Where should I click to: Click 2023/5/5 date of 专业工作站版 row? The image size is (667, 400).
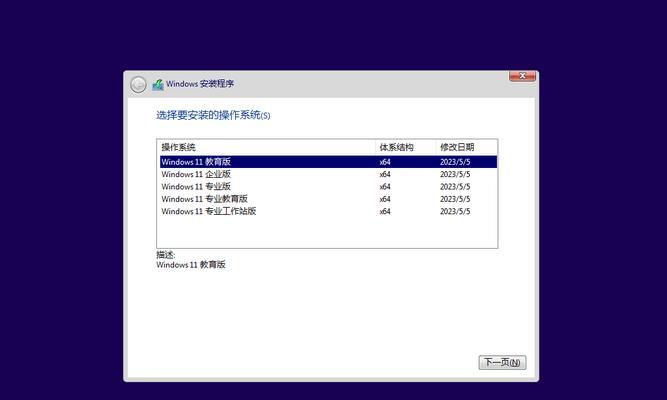click(455, 211)
